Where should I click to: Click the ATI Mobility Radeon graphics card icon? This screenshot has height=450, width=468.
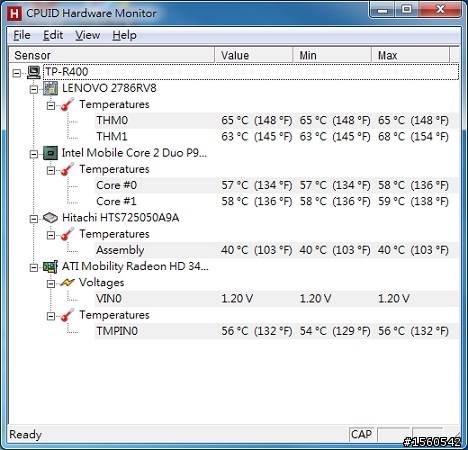pyautogui.click(x=50, y=267)
